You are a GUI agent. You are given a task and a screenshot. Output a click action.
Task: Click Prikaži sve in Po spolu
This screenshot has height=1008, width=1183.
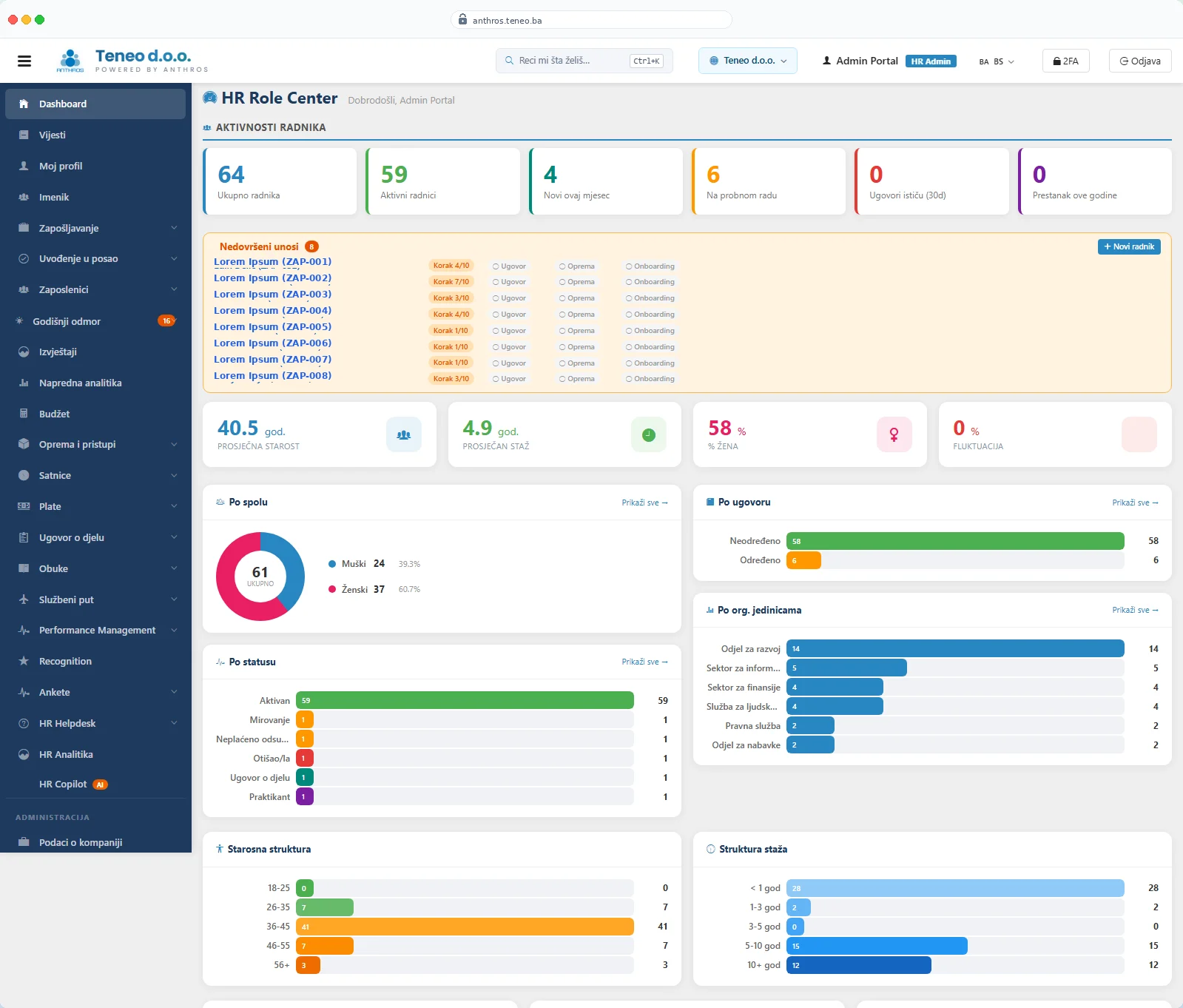[644, 503]
